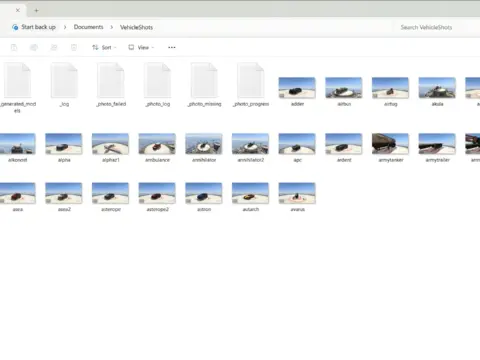Viewport: 480px width, 360px height.
Task: Open the Sort dropdown menu
Action: click(x=104, y=47)
